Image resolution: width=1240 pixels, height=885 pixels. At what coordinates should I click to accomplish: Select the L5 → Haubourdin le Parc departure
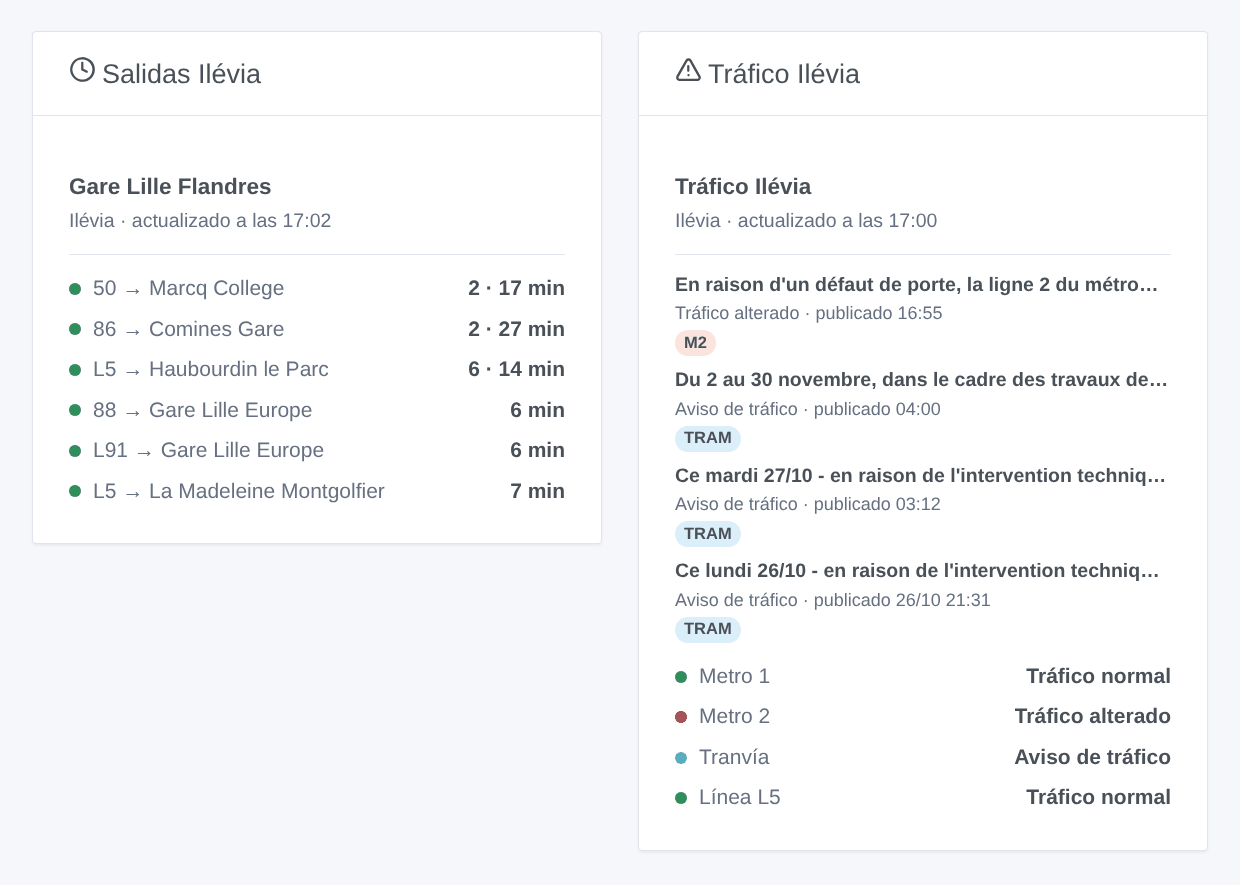click(x=317, y=370)
